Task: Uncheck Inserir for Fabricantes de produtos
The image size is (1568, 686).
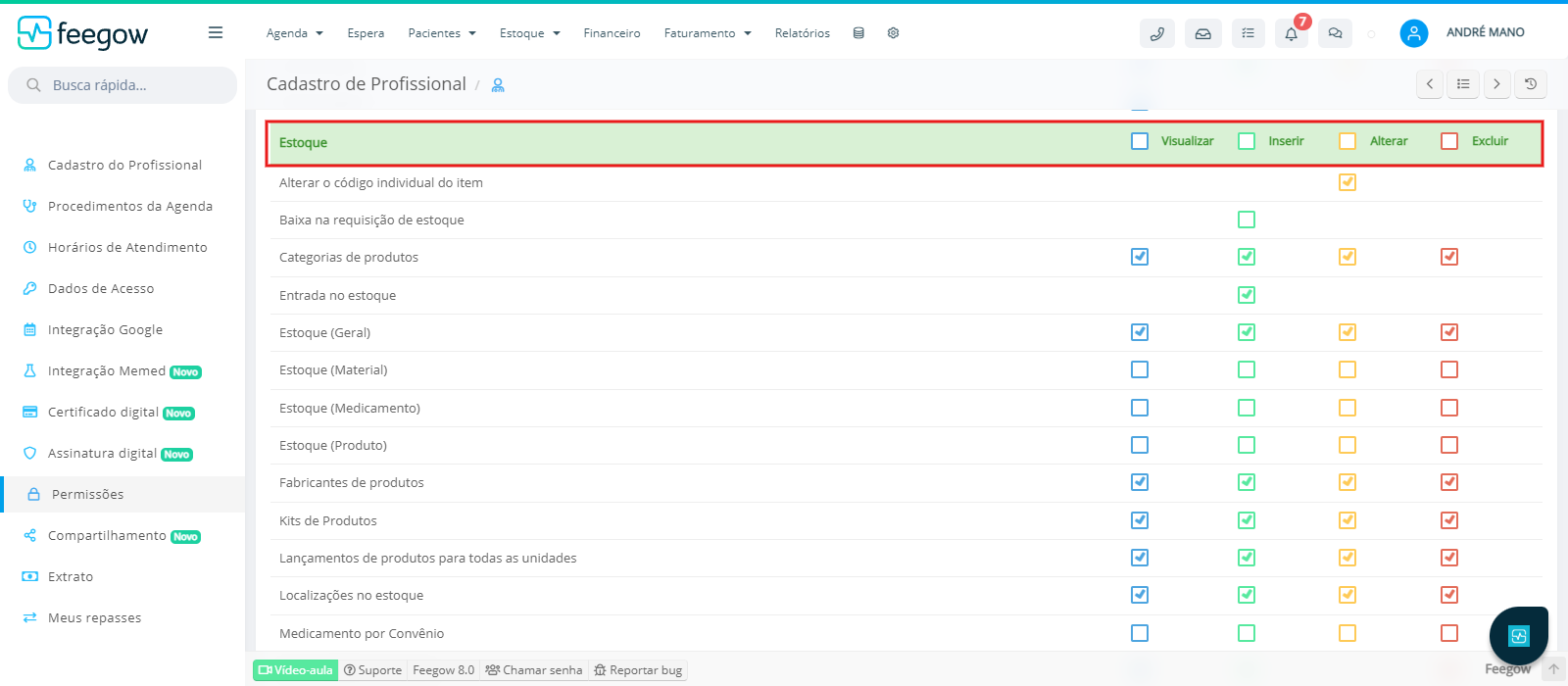Action: [1247, 482]
